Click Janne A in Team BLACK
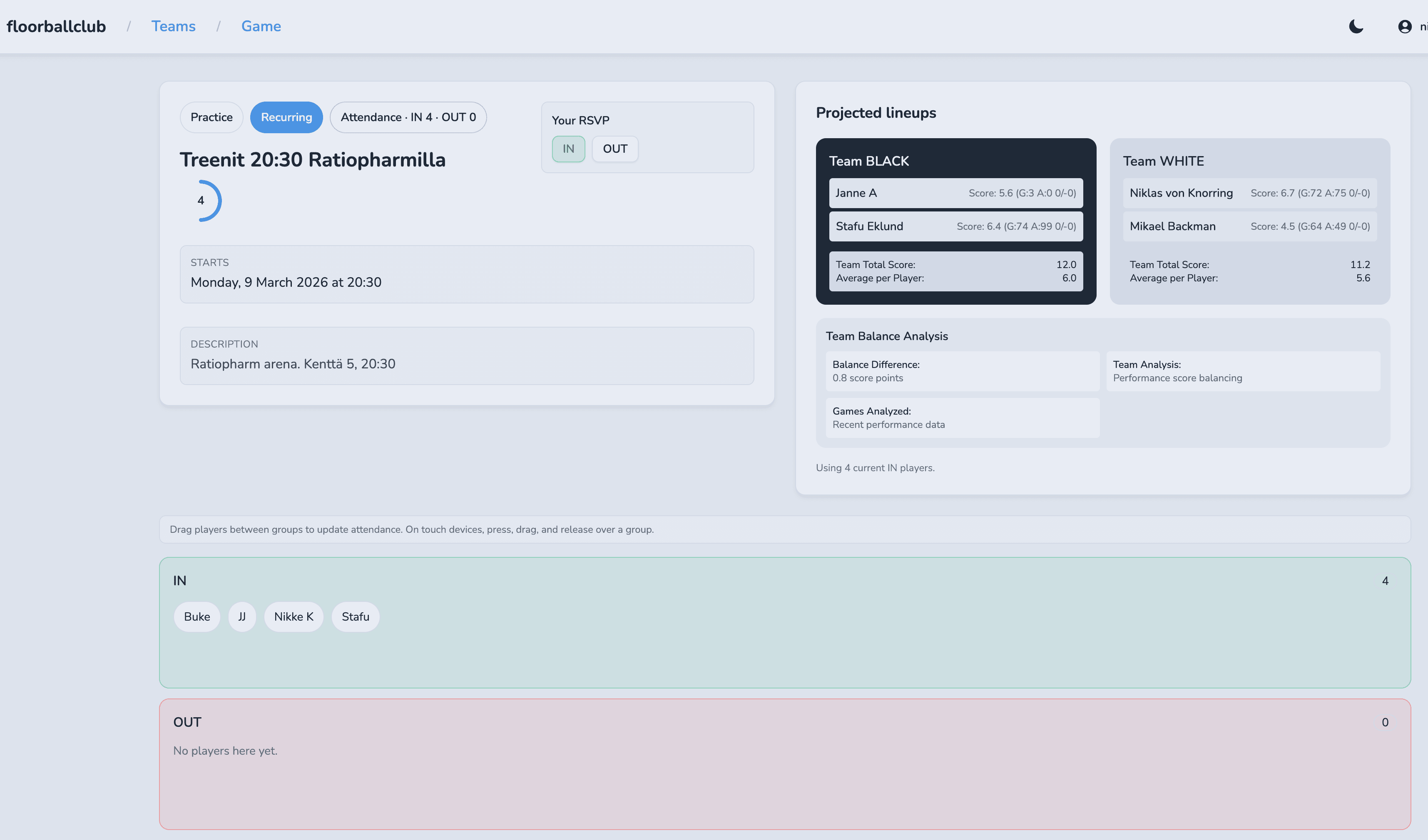The image size is (1428, 840). pos(955,193)
